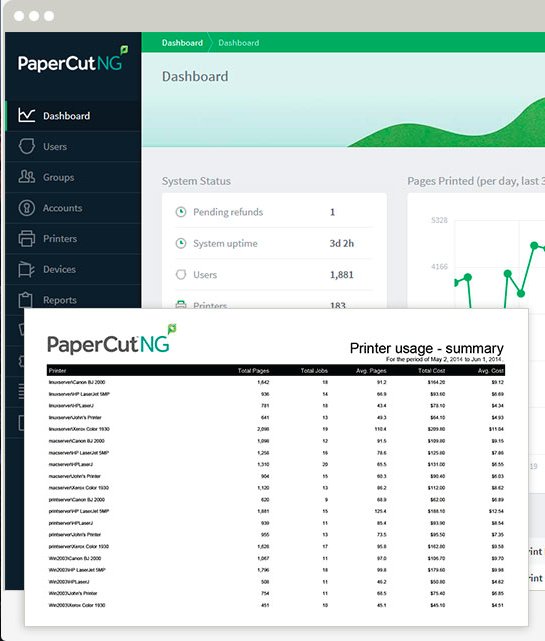Click the Users shield icon in the sidebar
The image size is (545, 641).
pos(27,146)
